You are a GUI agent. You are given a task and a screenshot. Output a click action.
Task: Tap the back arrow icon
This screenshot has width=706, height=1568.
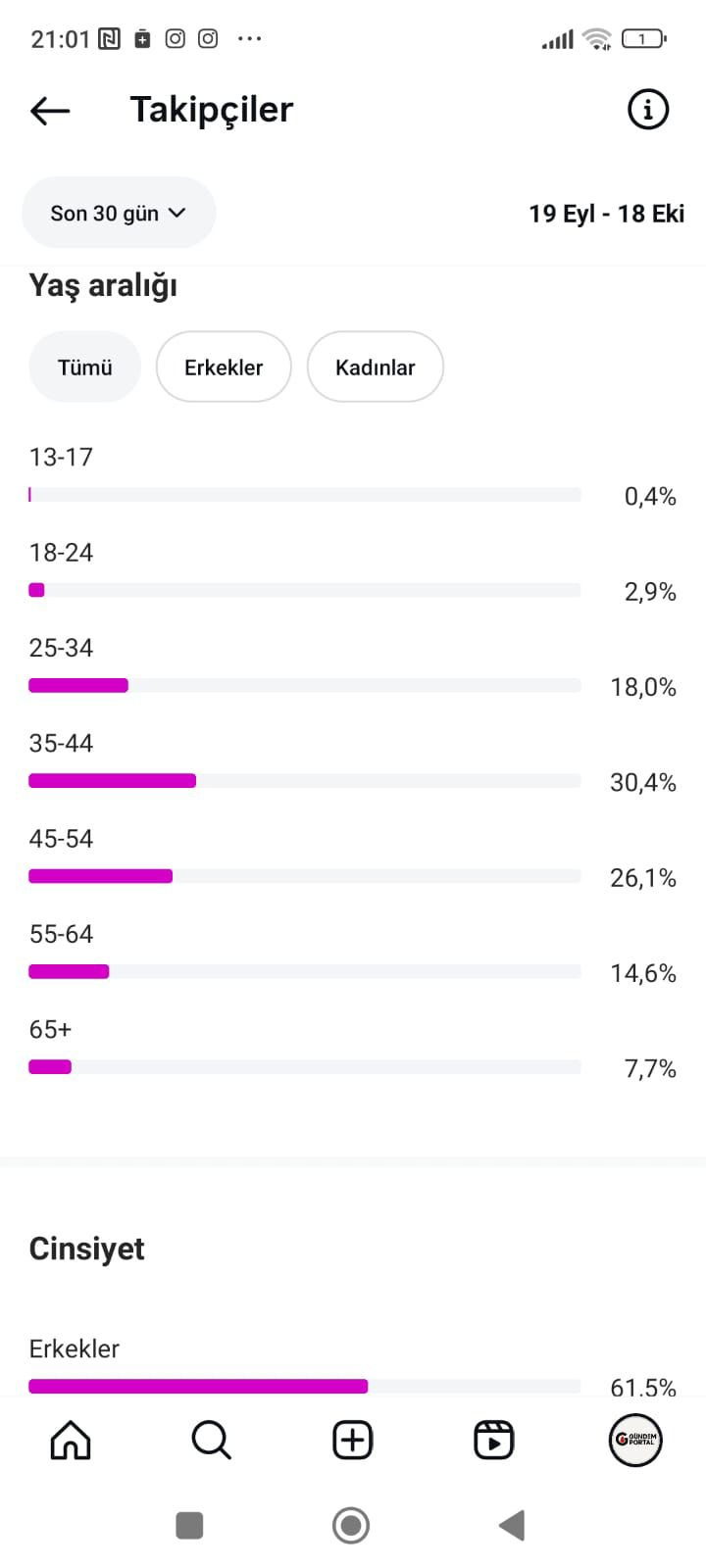click(x=50, y=111)
